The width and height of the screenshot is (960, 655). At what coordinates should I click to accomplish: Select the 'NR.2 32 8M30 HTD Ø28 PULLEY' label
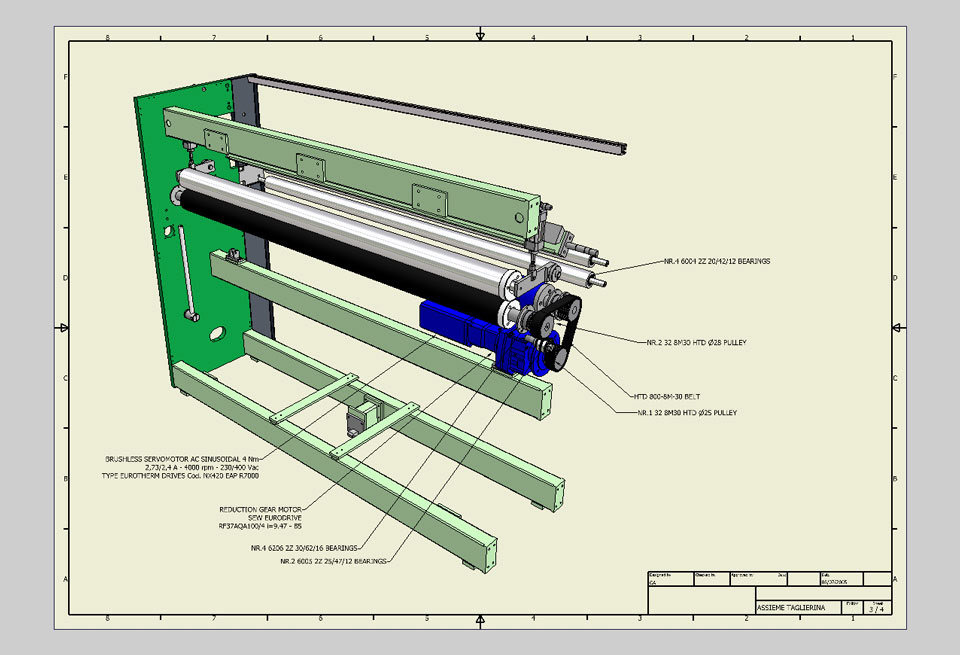pyautogui.click(x=697, y=343)
